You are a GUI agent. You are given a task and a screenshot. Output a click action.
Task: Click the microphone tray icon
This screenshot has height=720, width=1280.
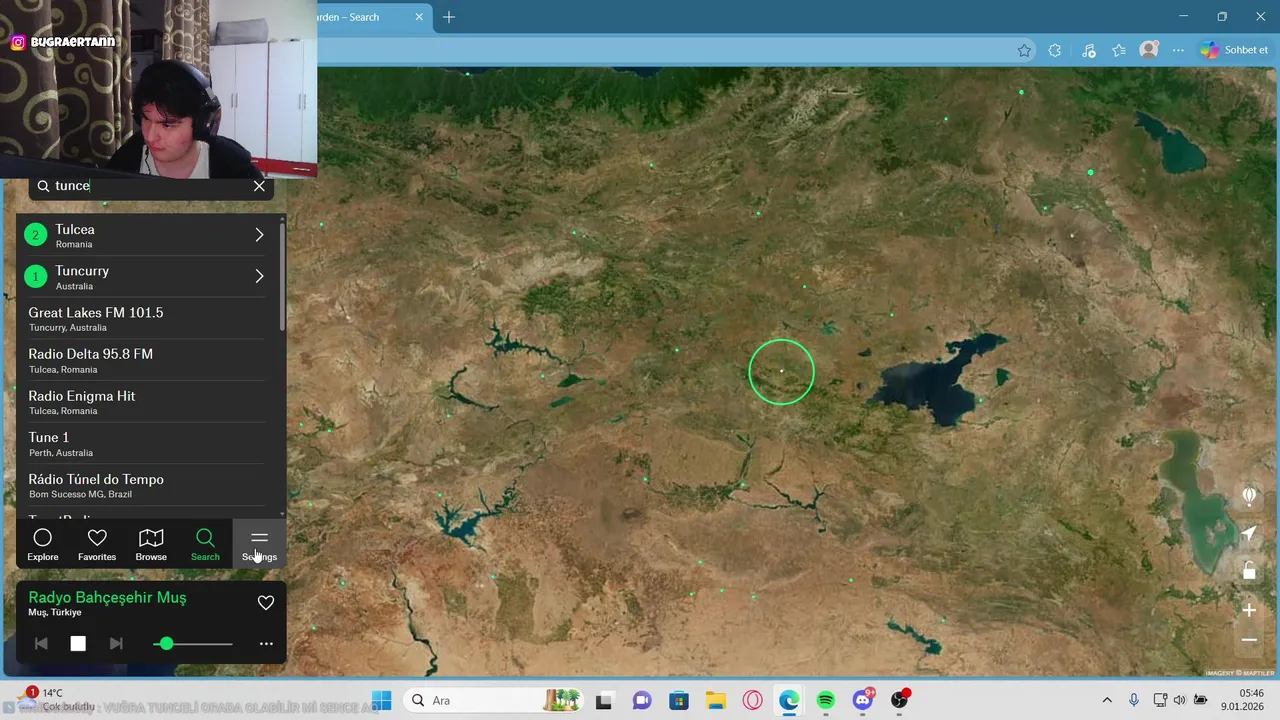tap(1134, 700)
